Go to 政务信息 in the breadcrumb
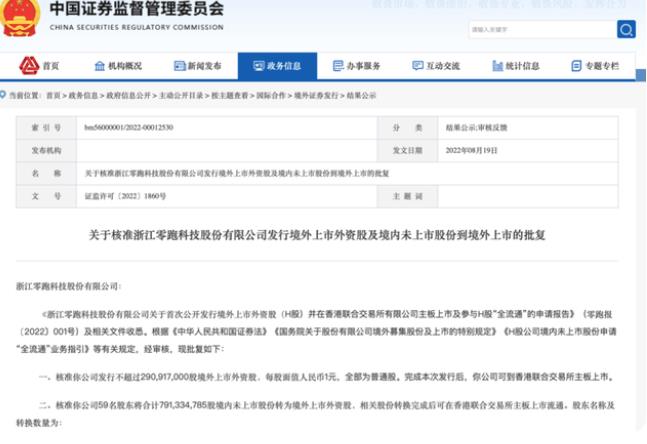The image size is (647, 444). click(83, 95)
